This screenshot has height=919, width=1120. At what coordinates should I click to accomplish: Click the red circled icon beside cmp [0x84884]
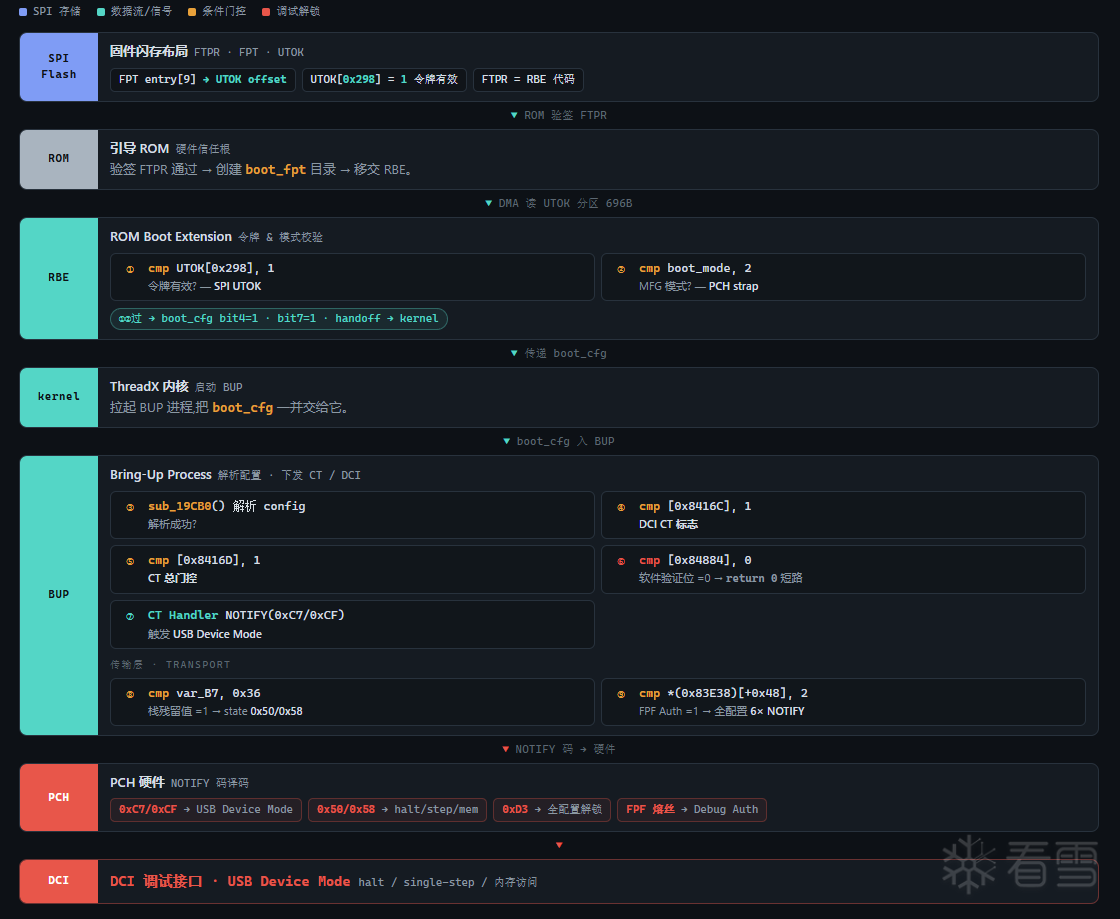click(x=621, y=561)
